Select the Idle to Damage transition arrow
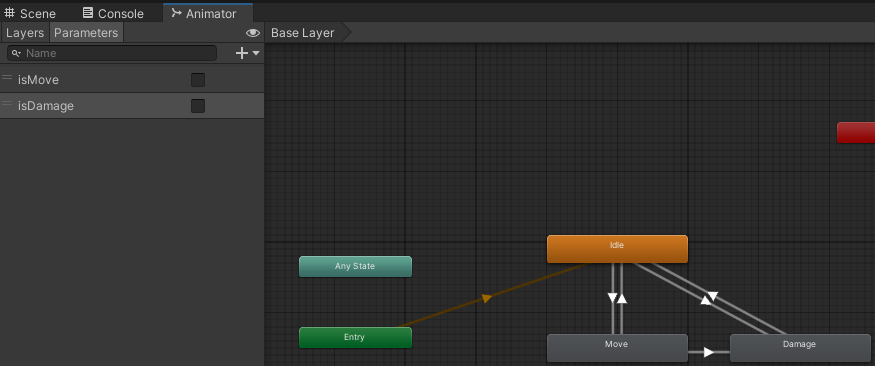The width and height of the screenshot is (875, 366). pos(713,296)
